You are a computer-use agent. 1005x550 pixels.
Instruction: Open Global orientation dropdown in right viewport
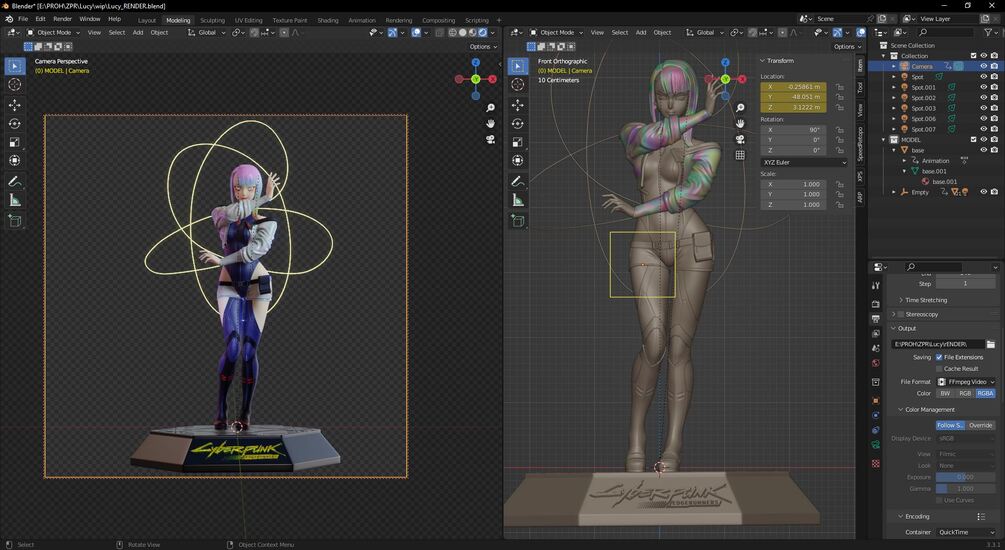point(705,33)
